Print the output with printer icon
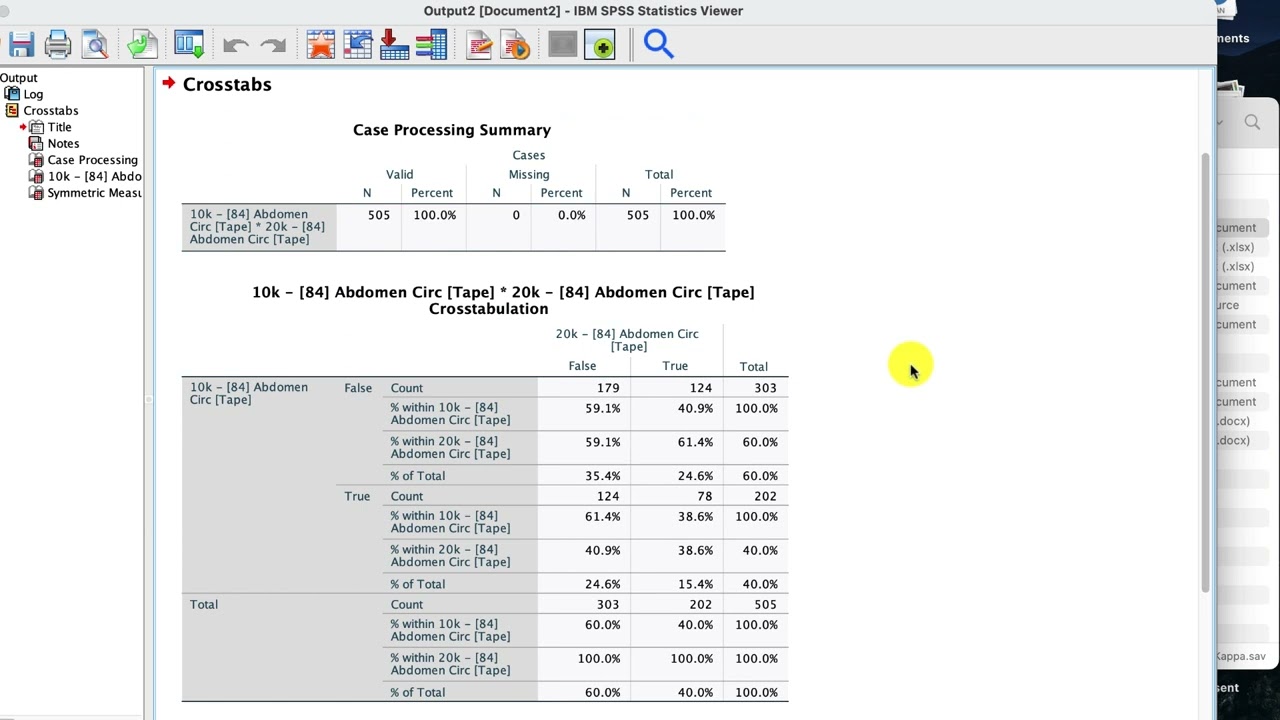This screenshot has height=720, width=1280. [58, 45]
